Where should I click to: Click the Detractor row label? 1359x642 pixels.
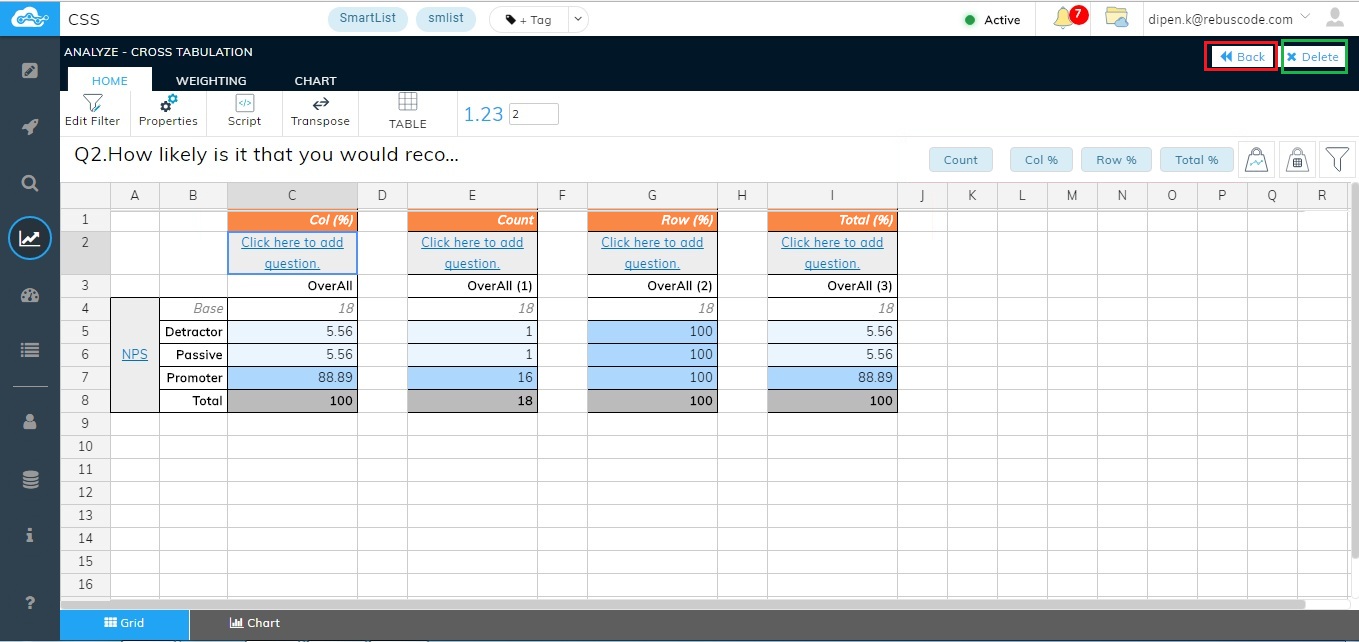point(194,332)
